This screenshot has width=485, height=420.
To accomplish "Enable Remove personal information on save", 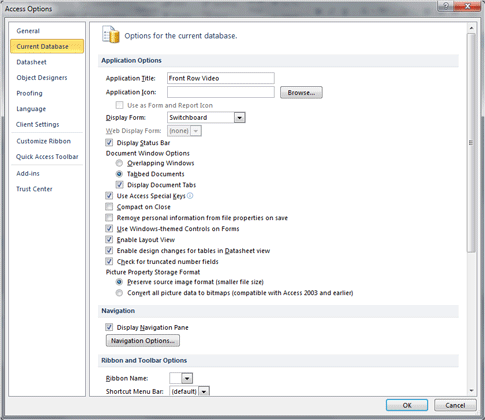I will tap(109, 218).
